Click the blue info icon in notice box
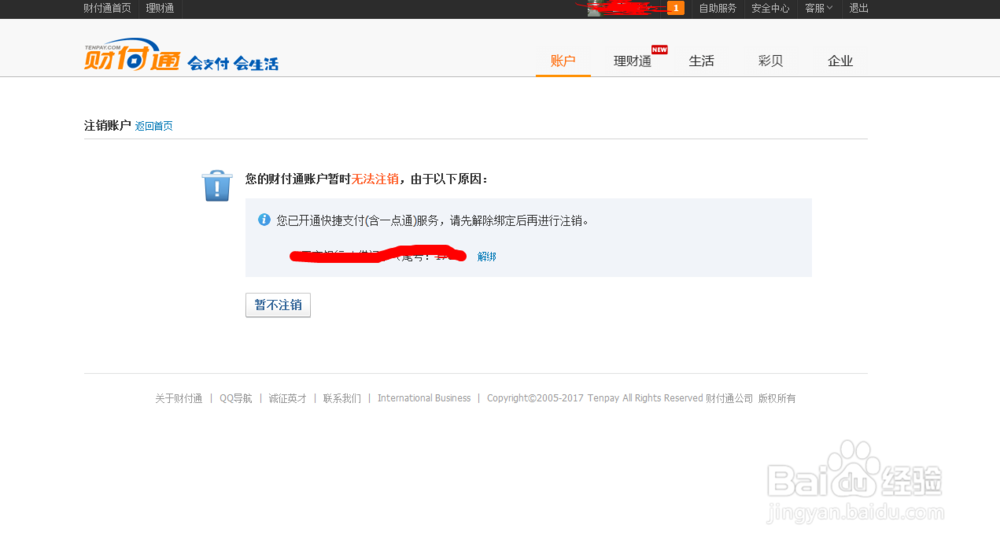The width and height of the screenshot is (1000, 547). [x=264, y=220]
